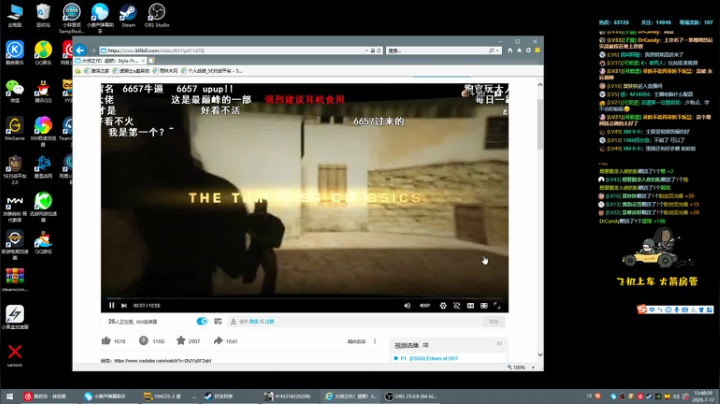Open venom red X desktop shortcut

pos(15,355)
